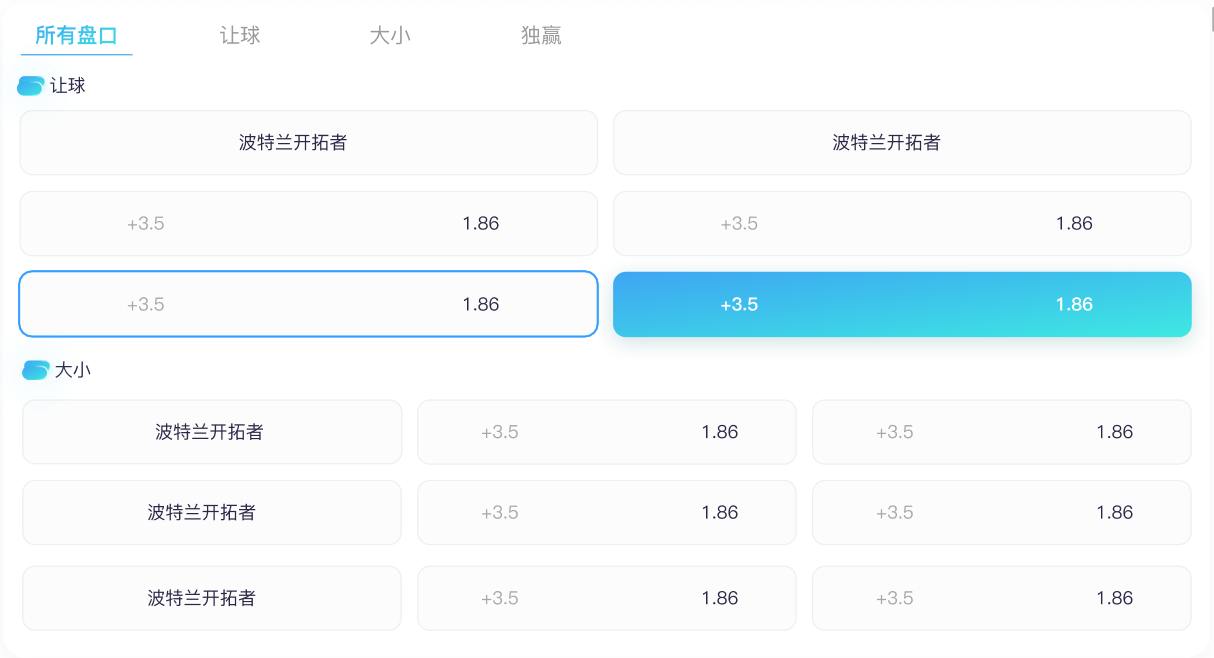Select second-row 波特兰开拓者 cell under 大小
Image resolution: width=1214 pixels, height=658 pixels.
(x=212, y=512)
